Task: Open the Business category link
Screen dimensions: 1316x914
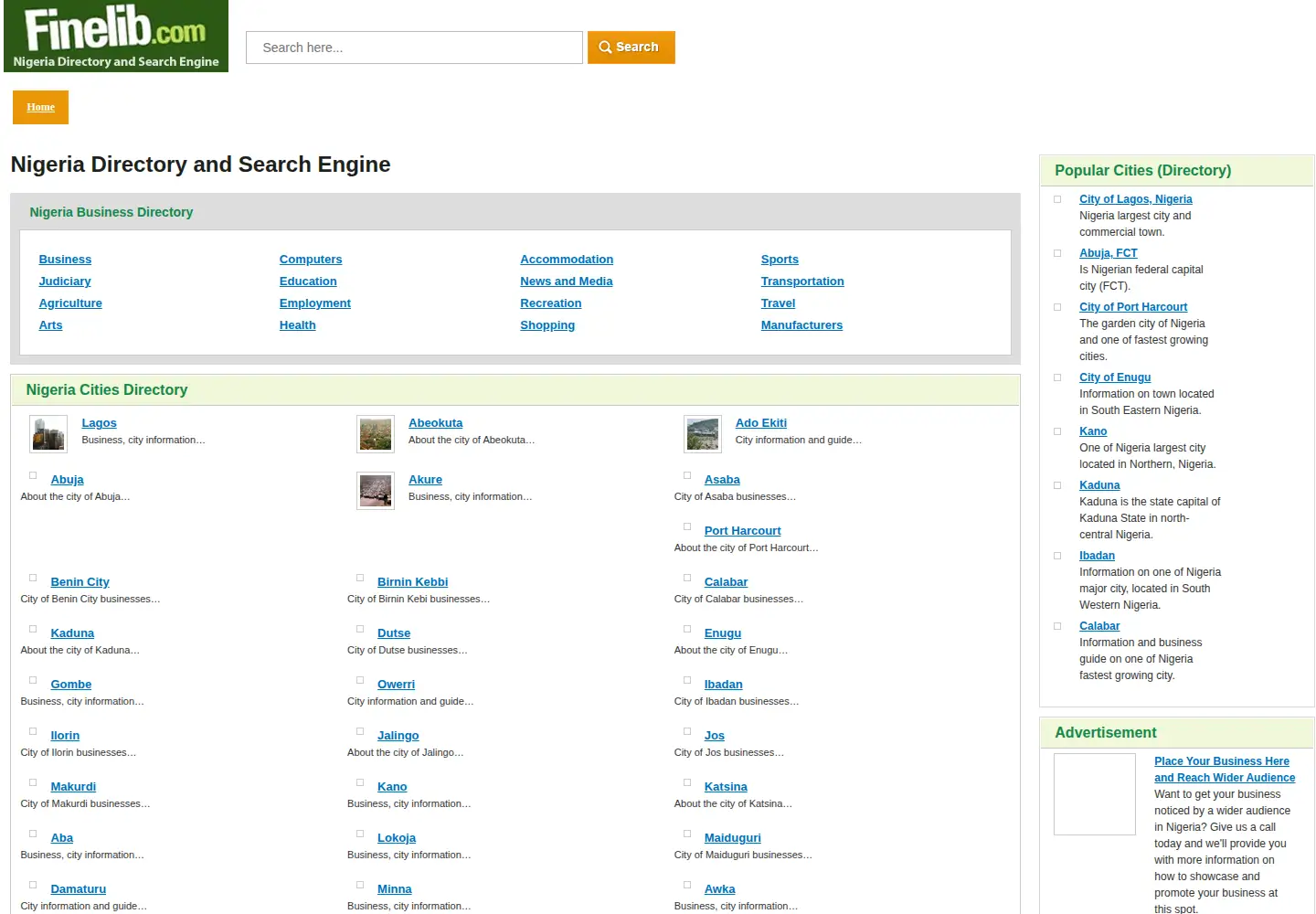Action: click(x=65, y=260)
